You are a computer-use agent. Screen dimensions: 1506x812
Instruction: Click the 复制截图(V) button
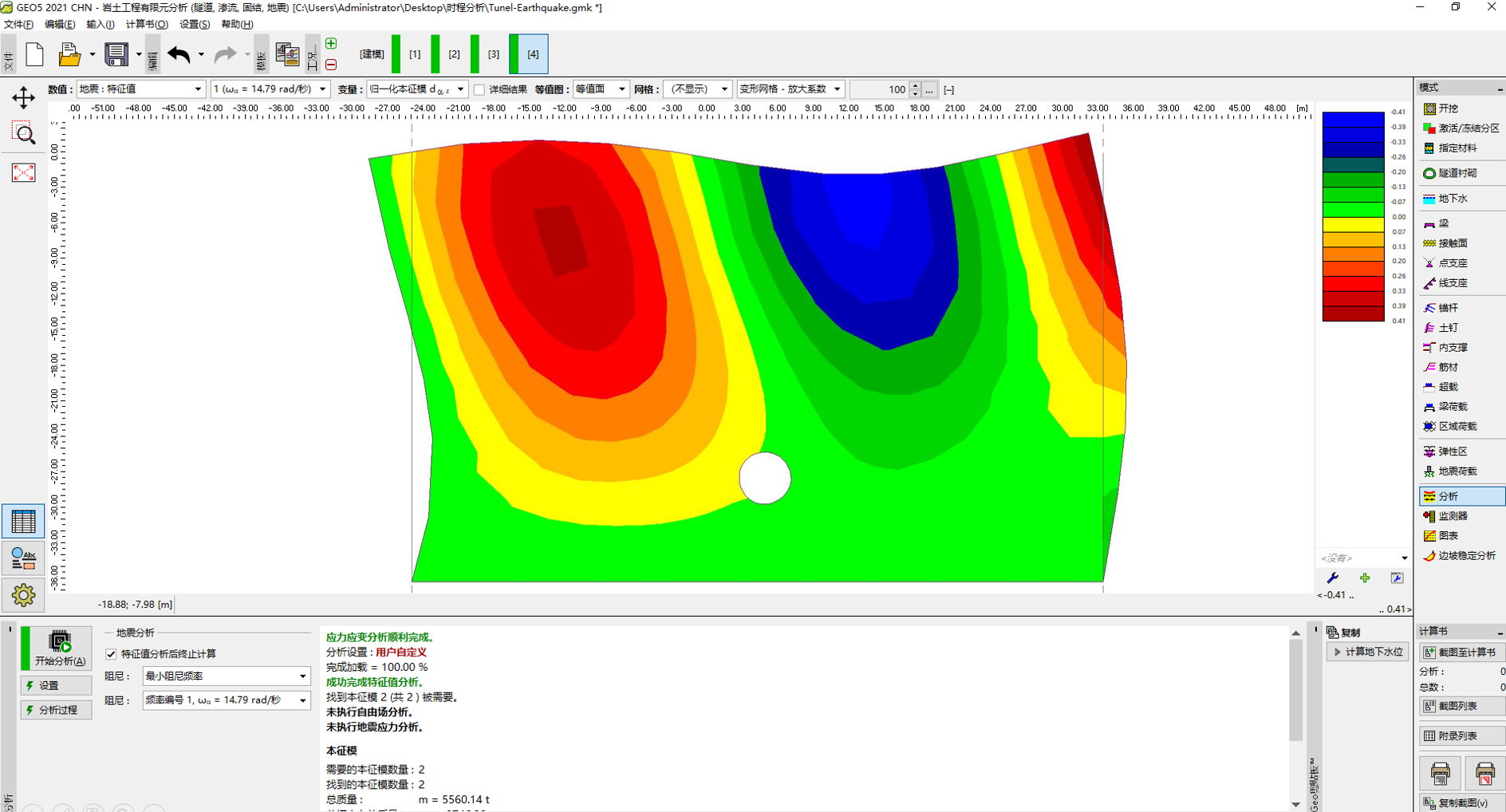1462,803
